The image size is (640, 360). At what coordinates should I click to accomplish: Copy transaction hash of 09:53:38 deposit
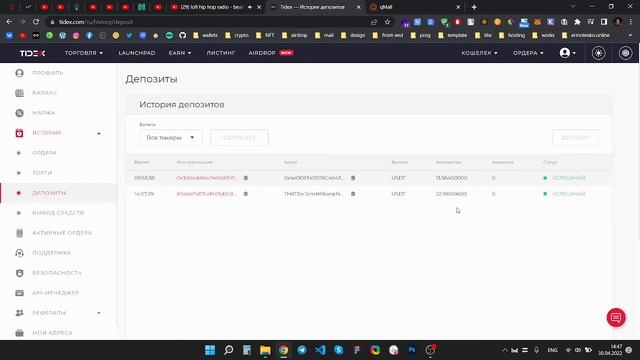[x=246, y=178]
